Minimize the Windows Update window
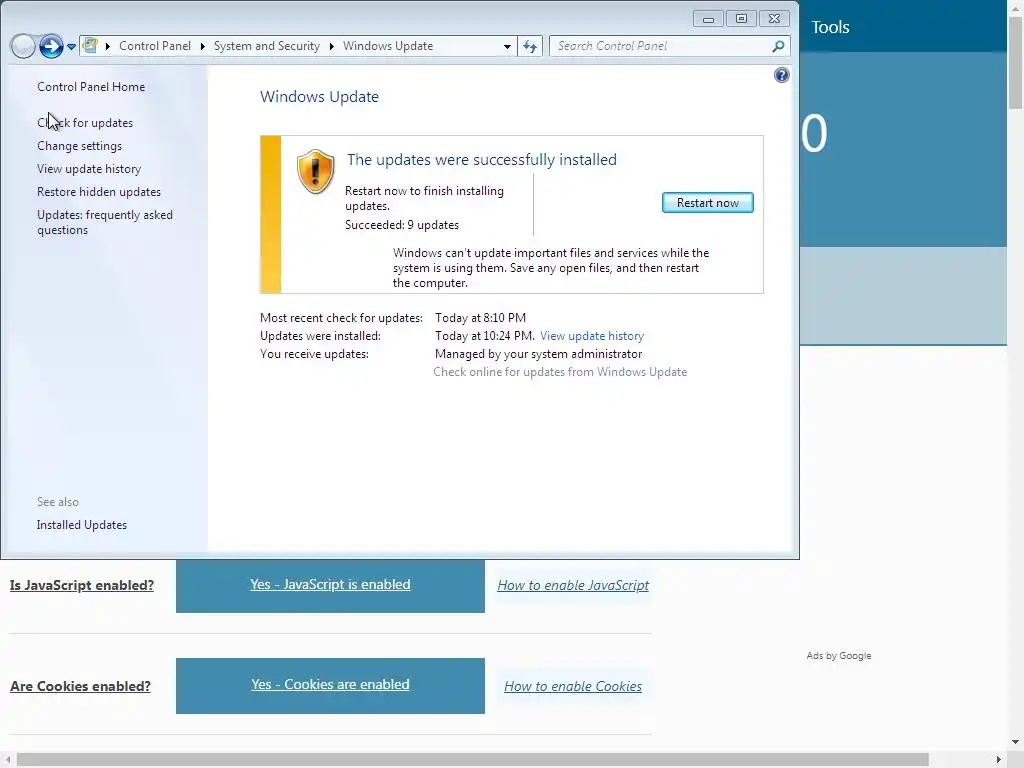Image resolution: width=1024 pixels, height=768 pixels. 708,19
